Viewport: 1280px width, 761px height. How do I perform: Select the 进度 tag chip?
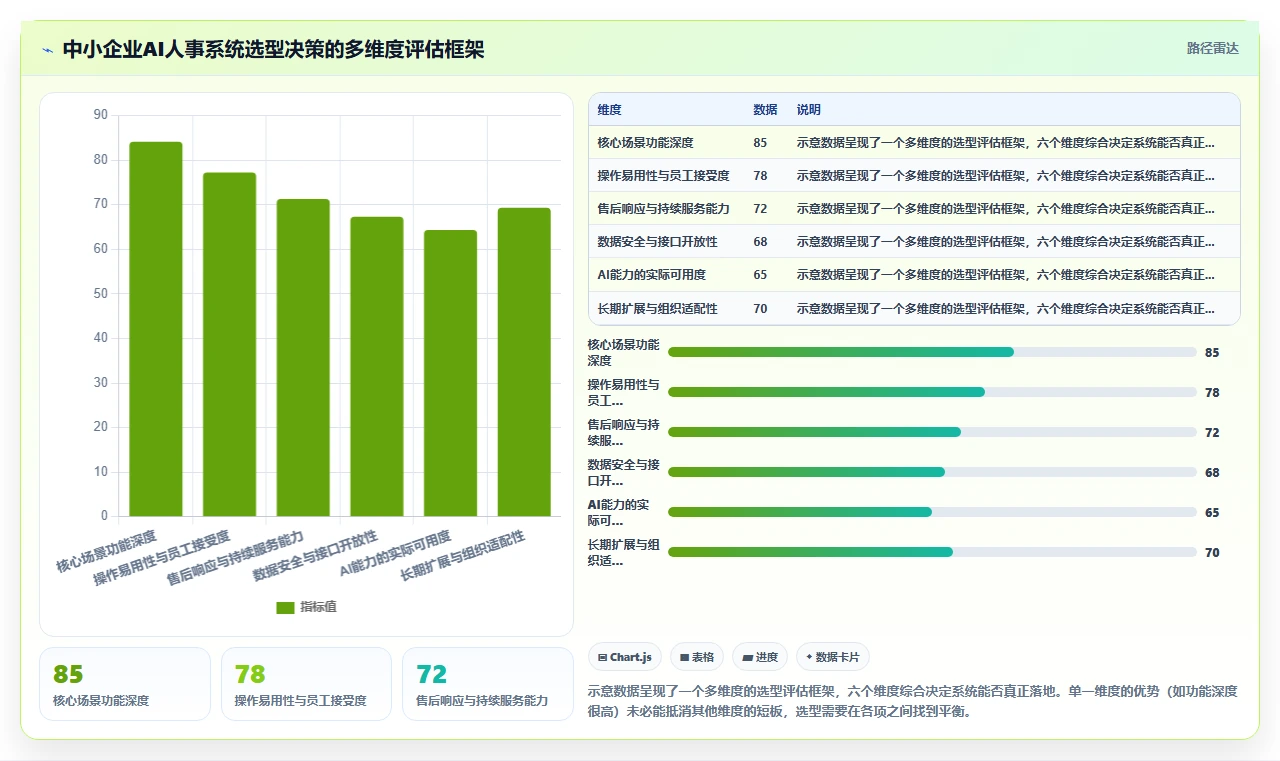[760, 657]
